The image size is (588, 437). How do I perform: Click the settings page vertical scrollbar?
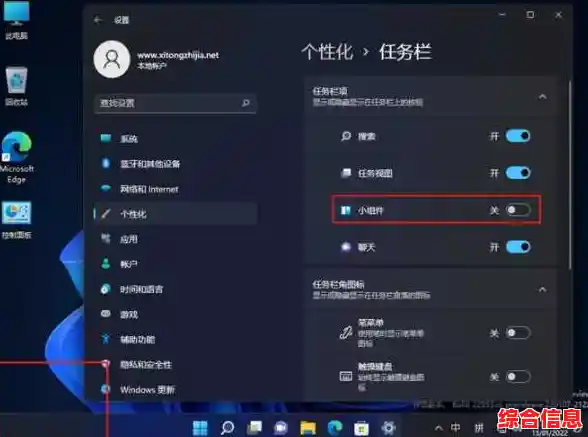click(x=570, y=174)
